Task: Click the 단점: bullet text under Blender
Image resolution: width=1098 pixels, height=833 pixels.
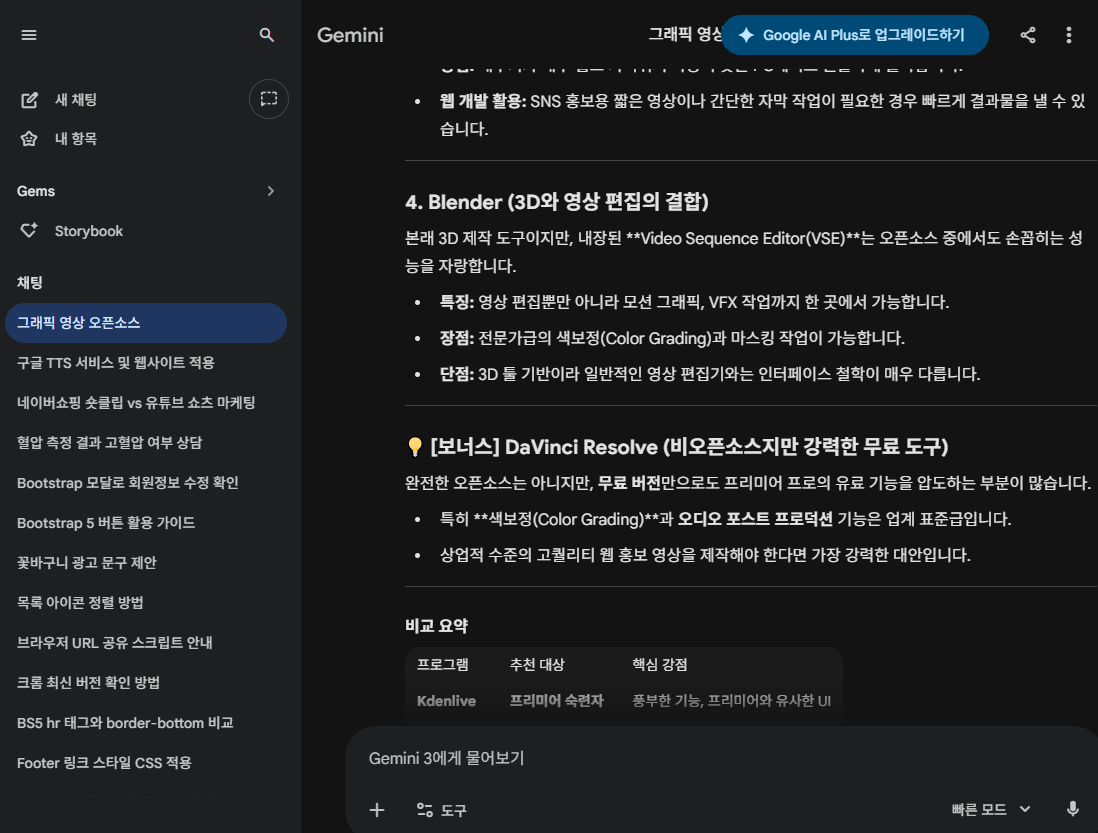Action: tap(709, 374)
